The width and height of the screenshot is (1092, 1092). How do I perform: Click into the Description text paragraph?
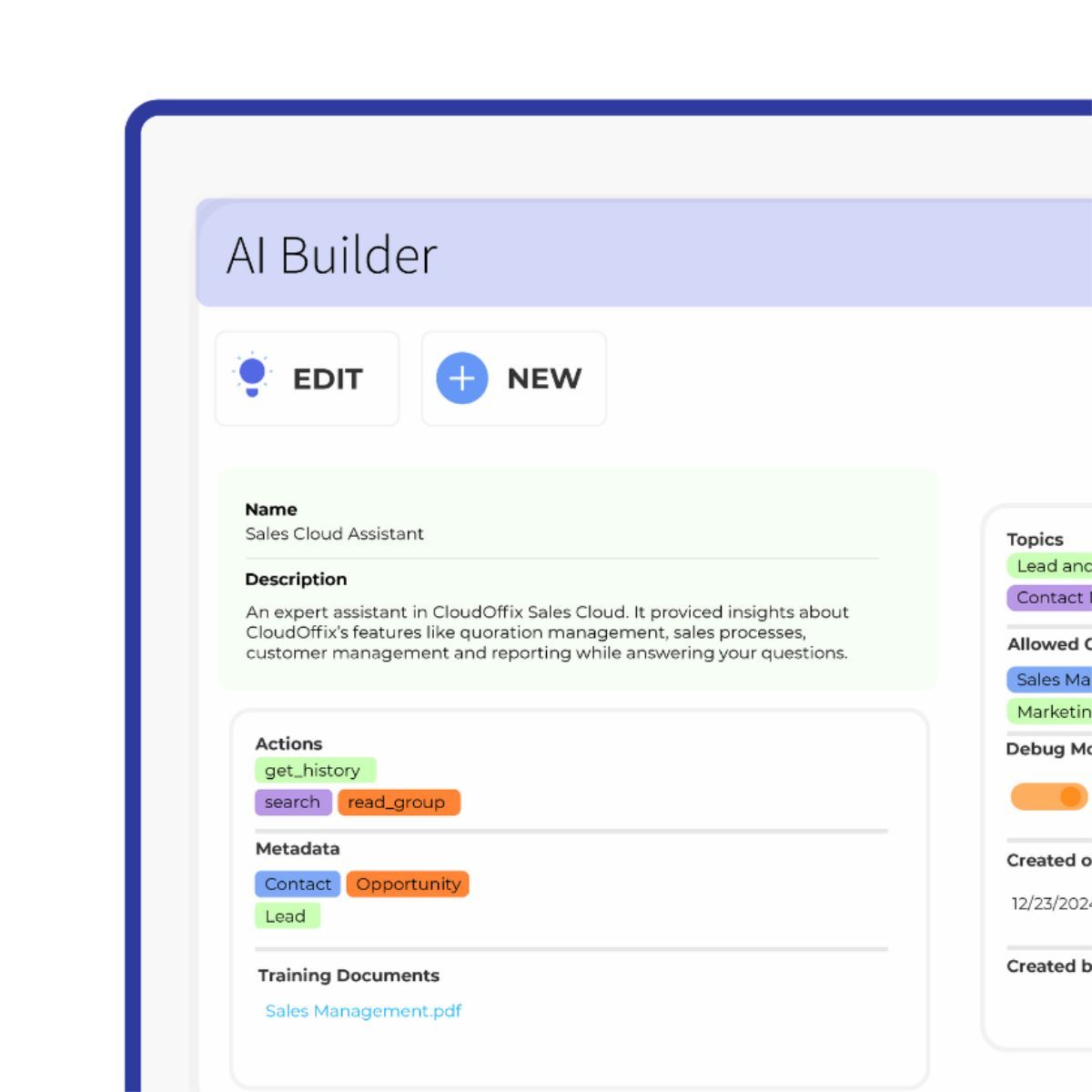point(546,632)
